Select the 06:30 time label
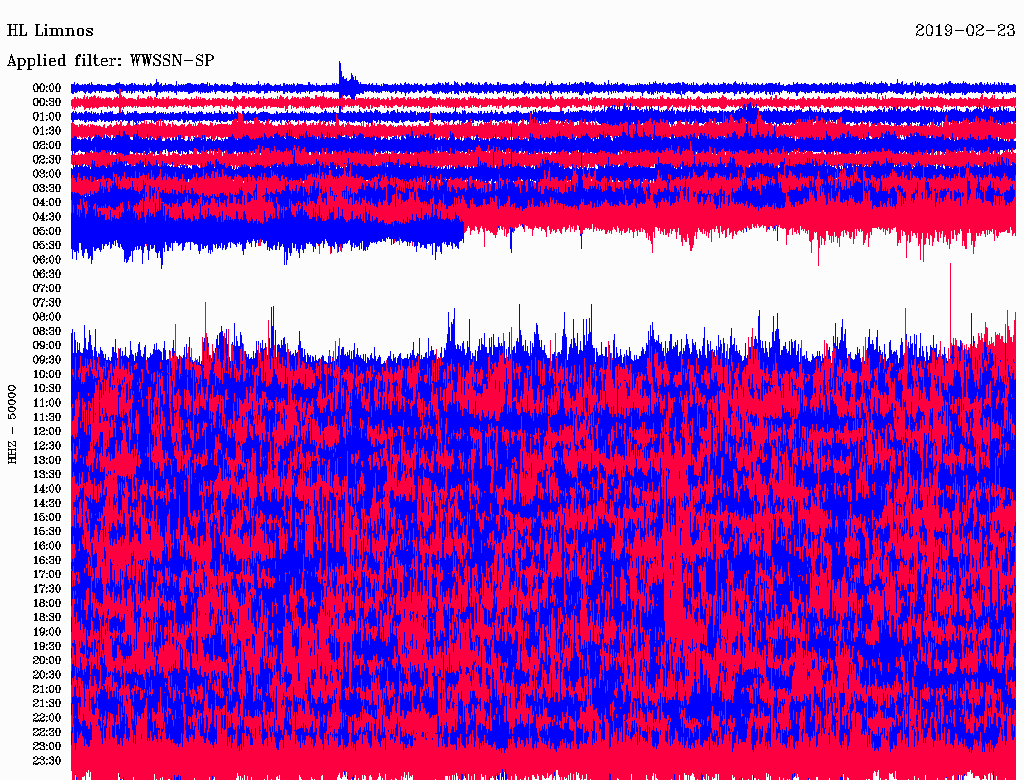 click(47, 274)
